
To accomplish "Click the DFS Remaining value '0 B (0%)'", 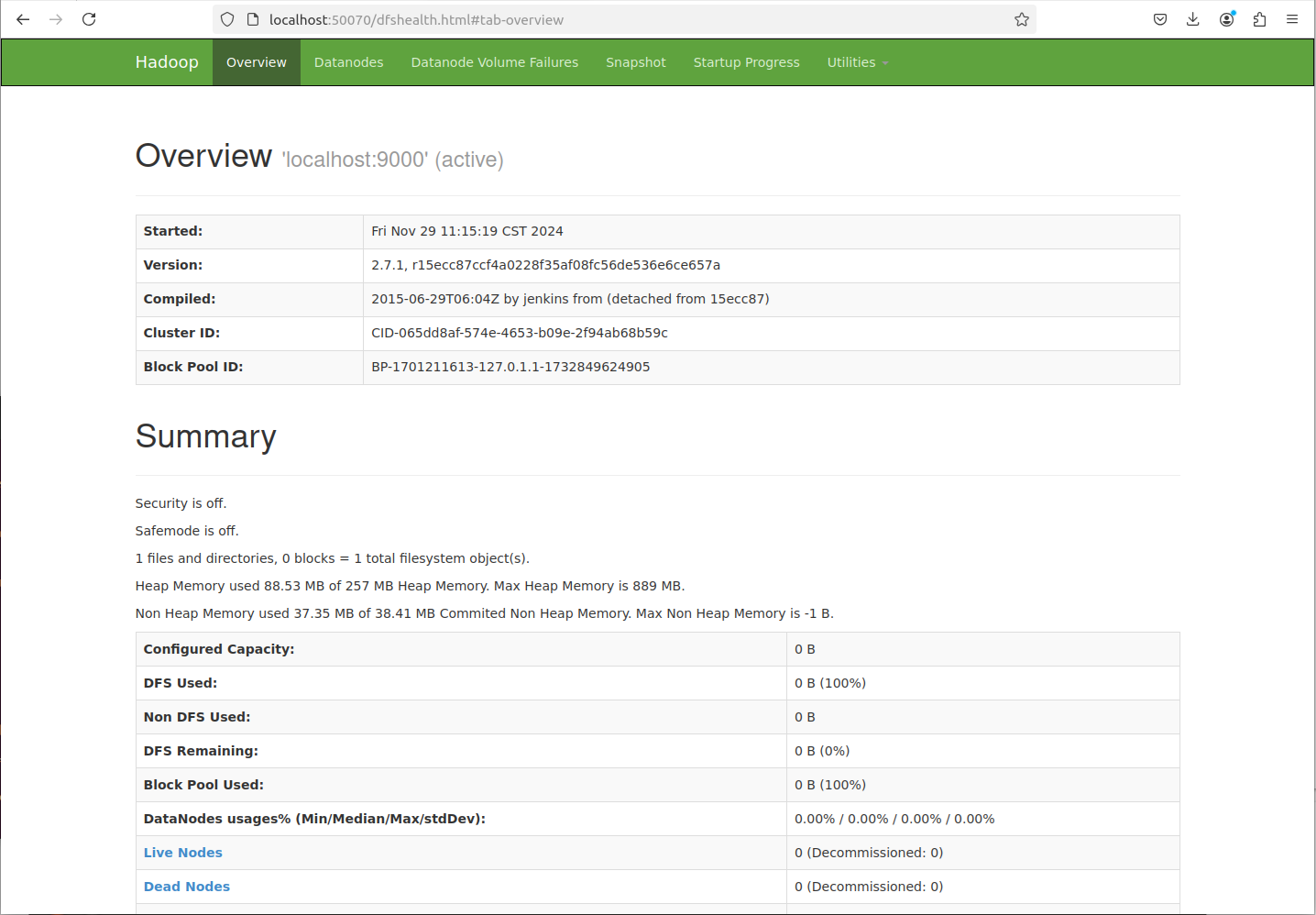I will (x=822, y=751).
